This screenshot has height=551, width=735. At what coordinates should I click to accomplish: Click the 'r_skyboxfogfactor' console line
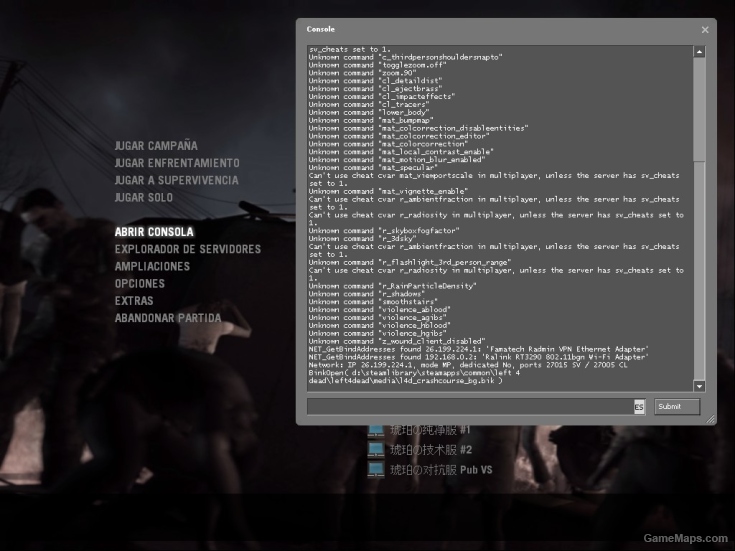(x=384, y=231)
